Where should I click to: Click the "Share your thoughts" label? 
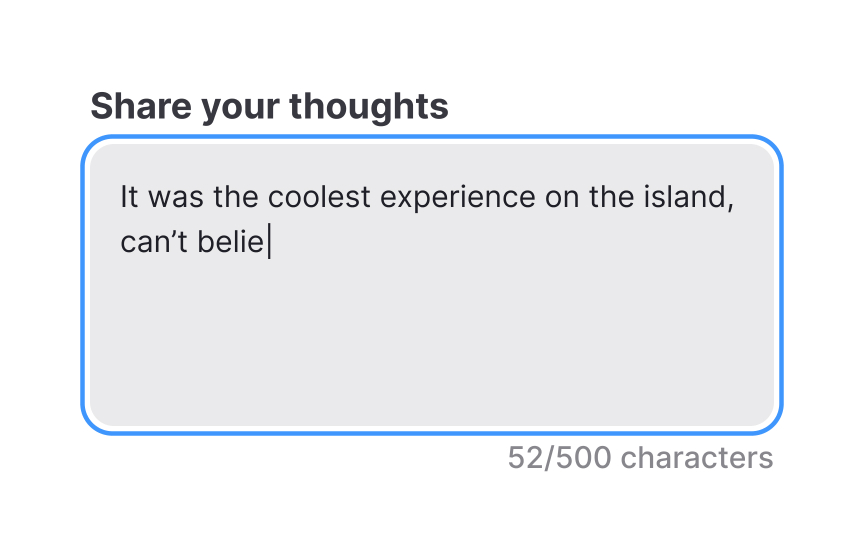click(269, 105)
